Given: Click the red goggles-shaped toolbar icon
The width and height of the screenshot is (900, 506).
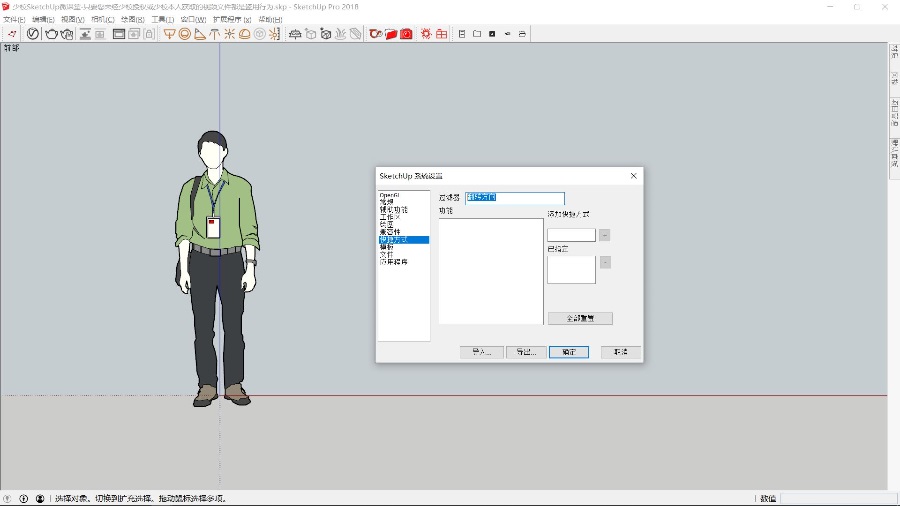Looking at the screenshot, I should click(376, 34).
